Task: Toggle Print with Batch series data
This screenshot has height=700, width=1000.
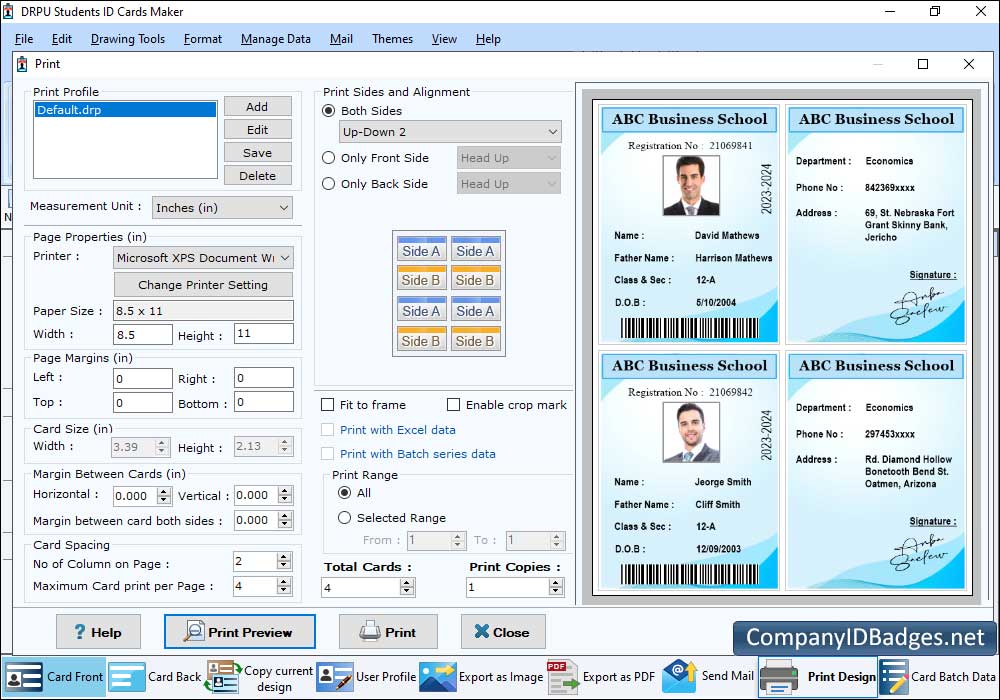Action: coord(327,454)
